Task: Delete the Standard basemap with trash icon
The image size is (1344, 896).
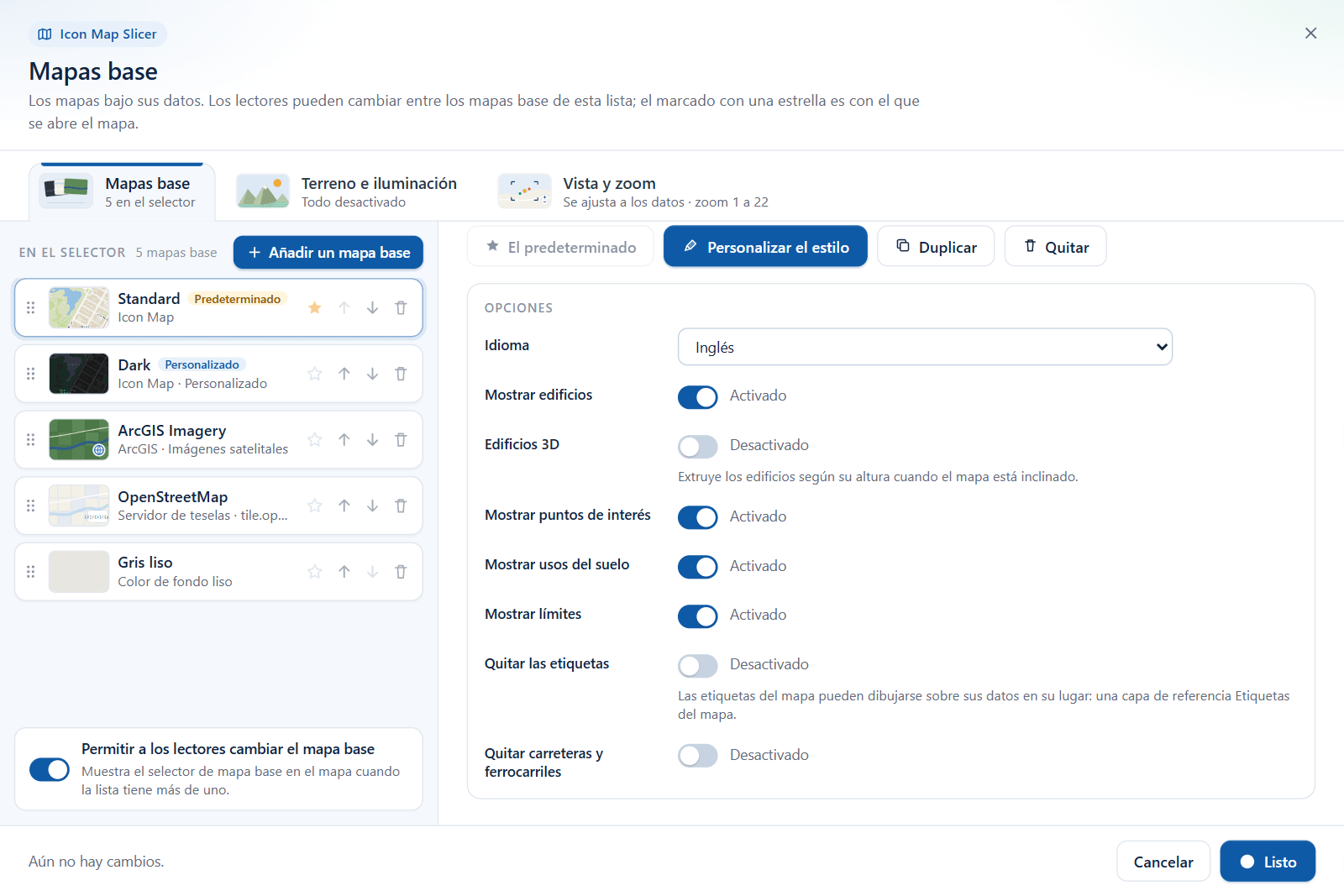Action: [401, 308]
